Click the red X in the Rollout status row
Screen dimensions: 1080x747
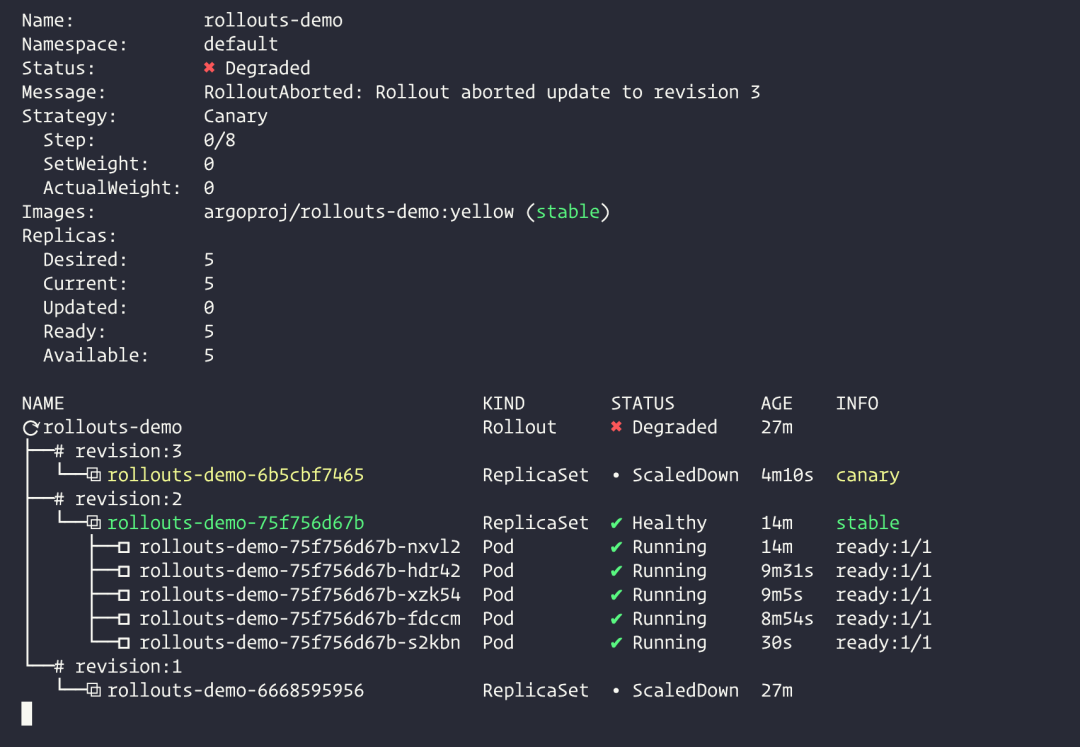pos(616,427)
